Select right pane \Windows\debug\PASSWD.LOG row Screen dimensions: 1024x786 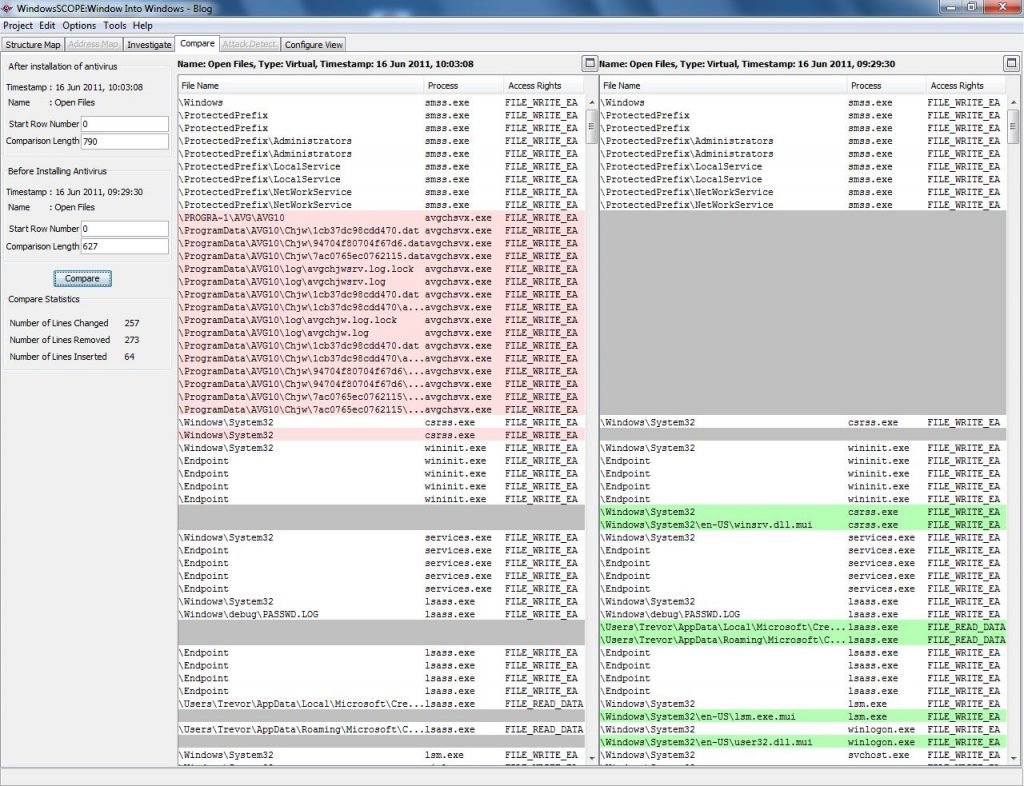803,614
